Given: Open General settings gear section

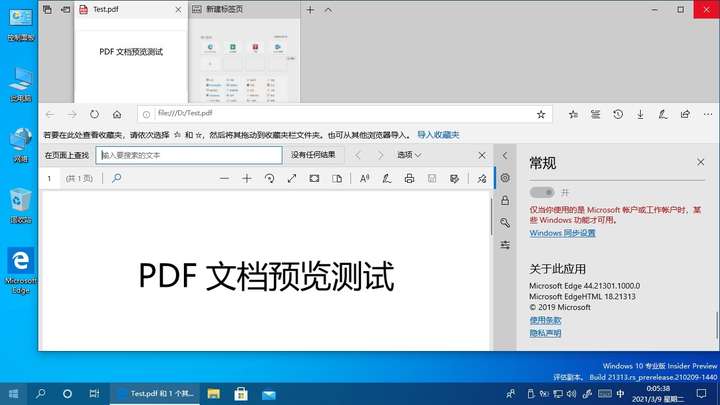Looking at the screenshot, I should [505, 178].
